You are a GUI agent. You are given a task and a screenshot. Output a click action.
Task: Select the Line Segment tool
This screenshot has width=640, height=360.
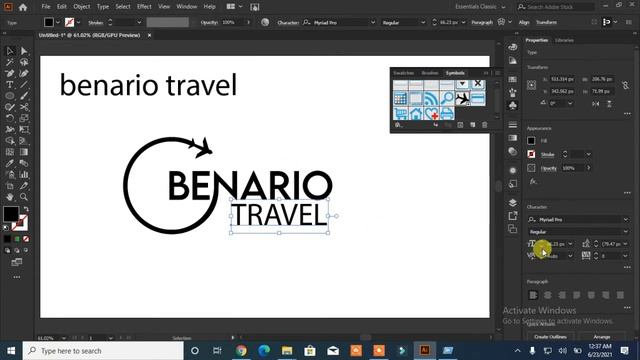coord(24,85)
